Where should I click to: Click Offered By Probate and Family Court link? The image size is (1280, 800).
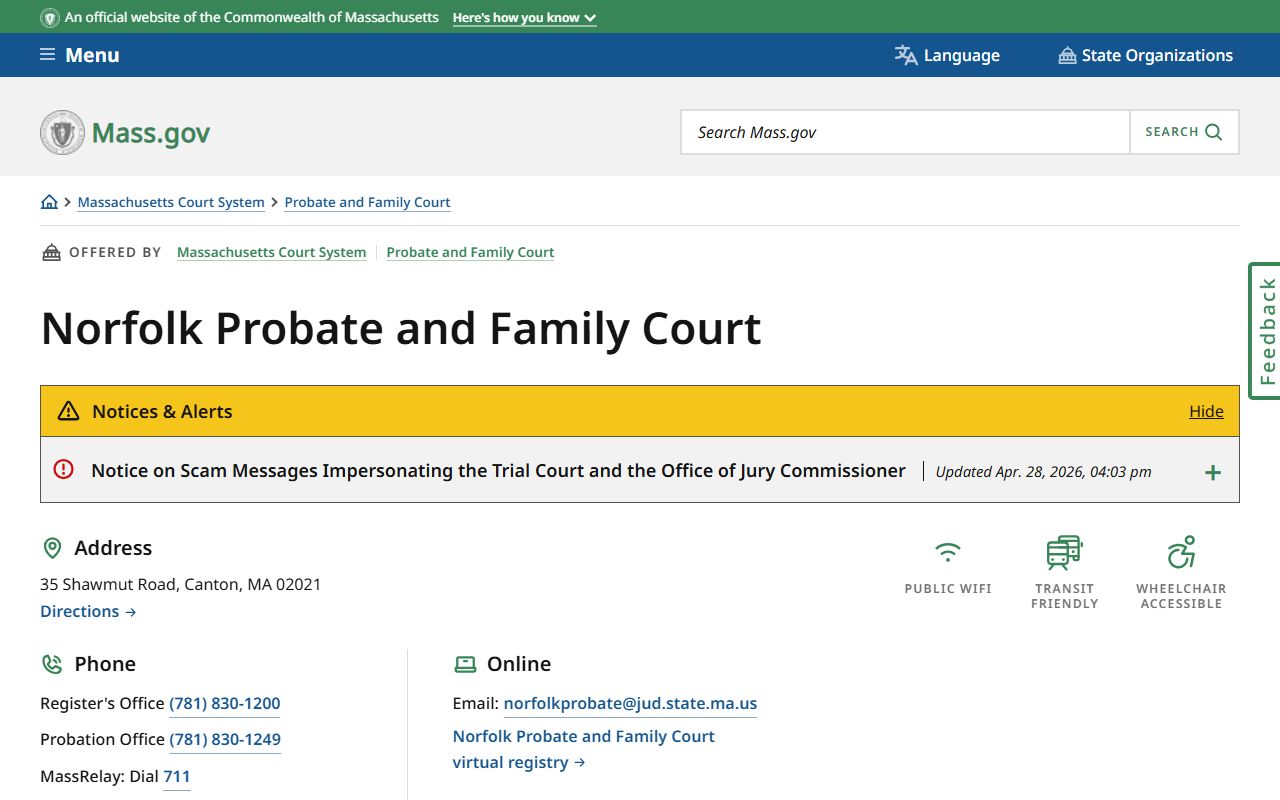470,252
